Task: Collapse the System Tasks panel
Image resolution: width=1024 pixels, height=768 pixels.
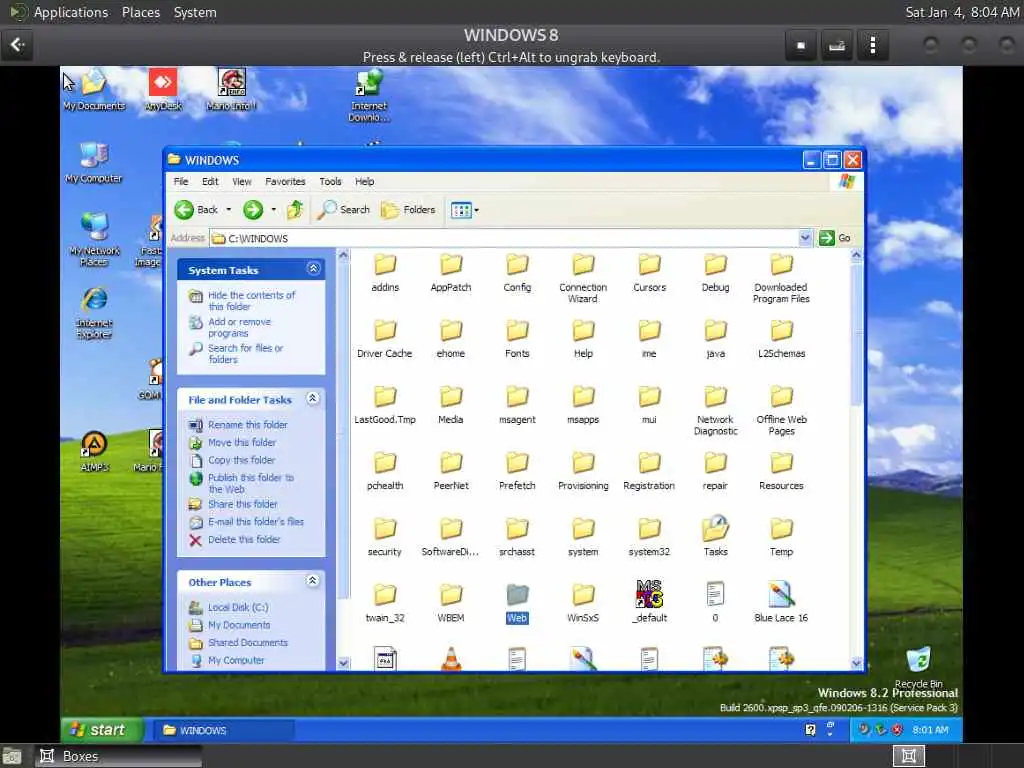Action: (x=313, y=269)
